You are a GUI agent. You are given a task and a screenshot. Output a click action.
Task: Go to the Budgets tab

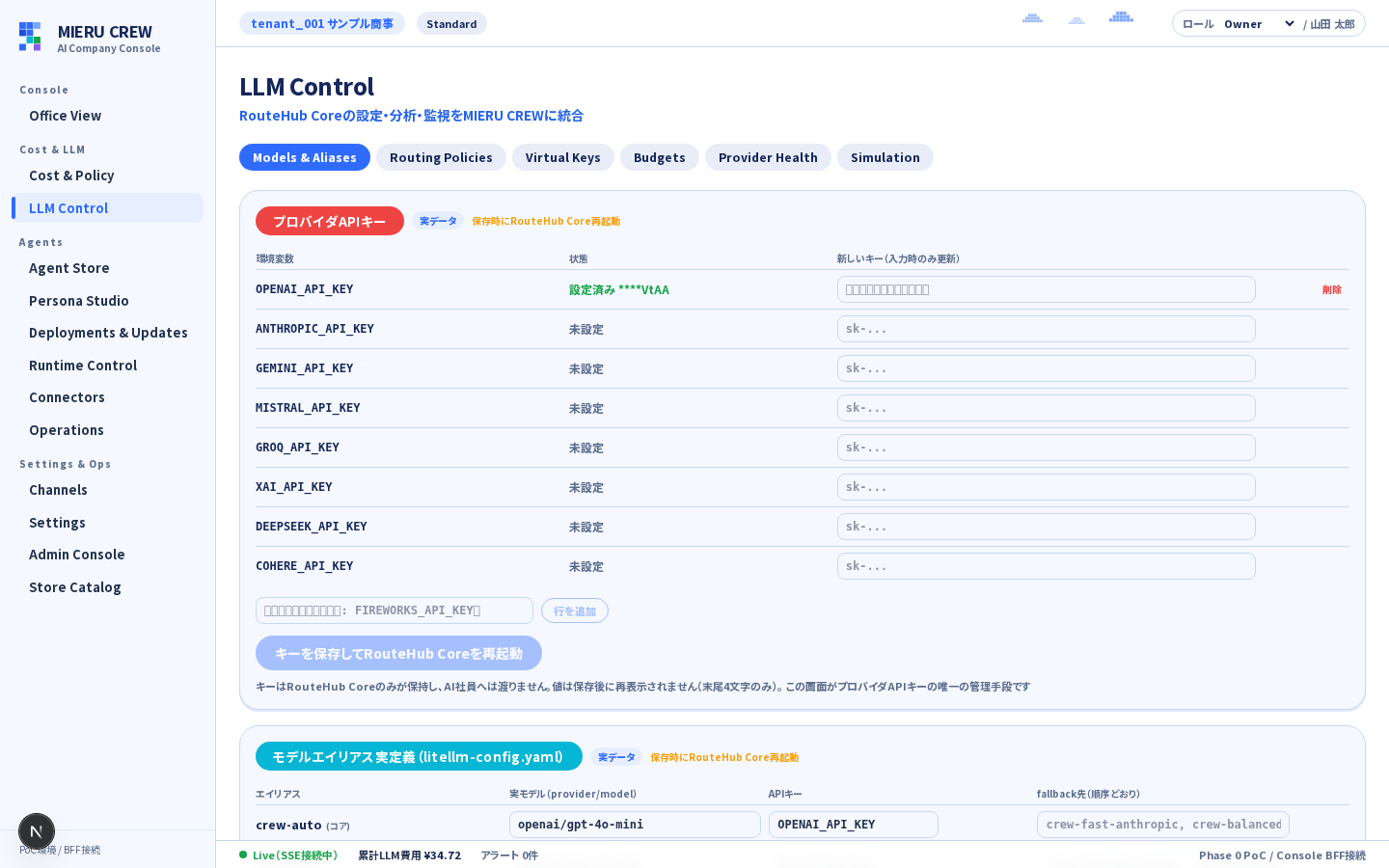(660, 157)
